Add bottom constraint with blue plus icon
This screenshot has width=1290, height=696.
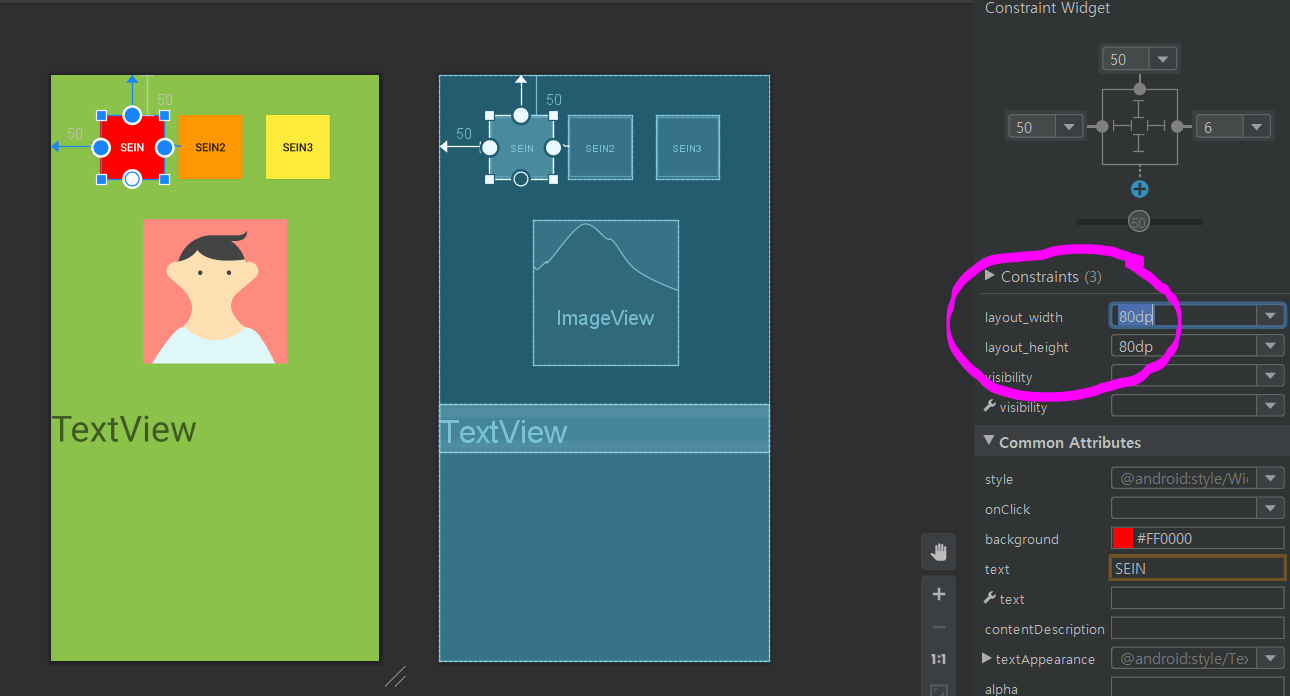point(1139,189)
